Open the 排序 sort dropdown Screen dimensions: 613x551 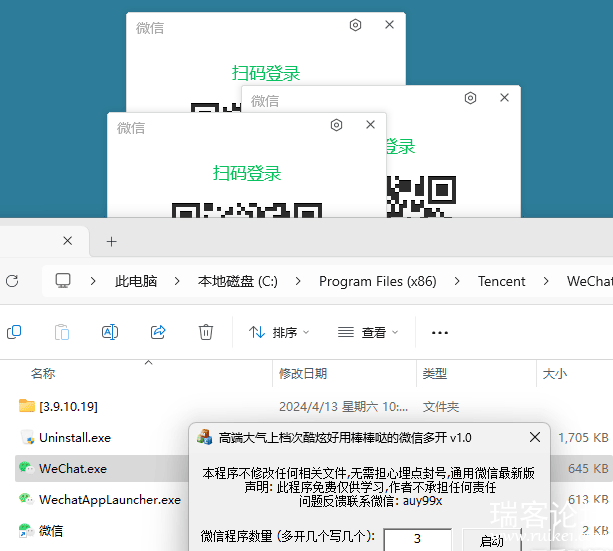point(279,332)
